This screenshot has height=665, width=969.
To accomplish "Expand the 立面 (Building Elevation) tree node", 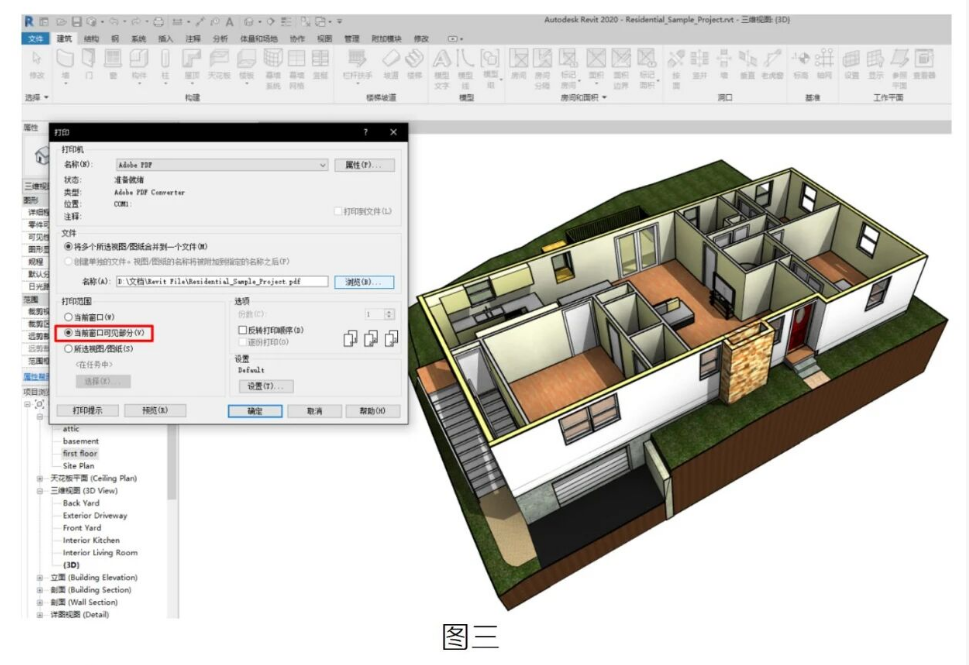I will [x=40, y=578].
